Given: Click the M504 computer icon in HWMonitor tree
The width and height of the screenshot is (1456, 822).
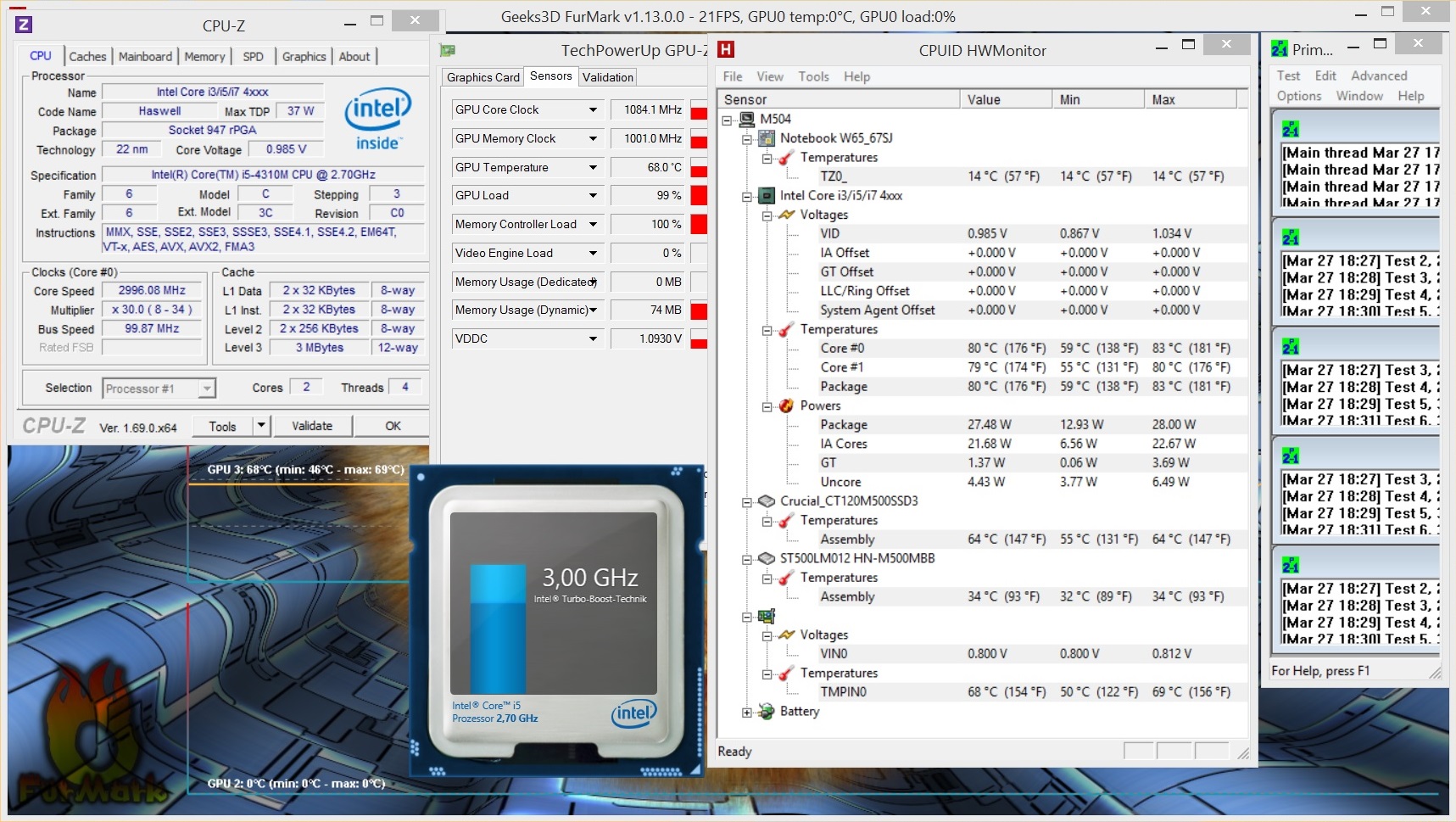Looking at the screenshot, I should (x=747, y=119).
